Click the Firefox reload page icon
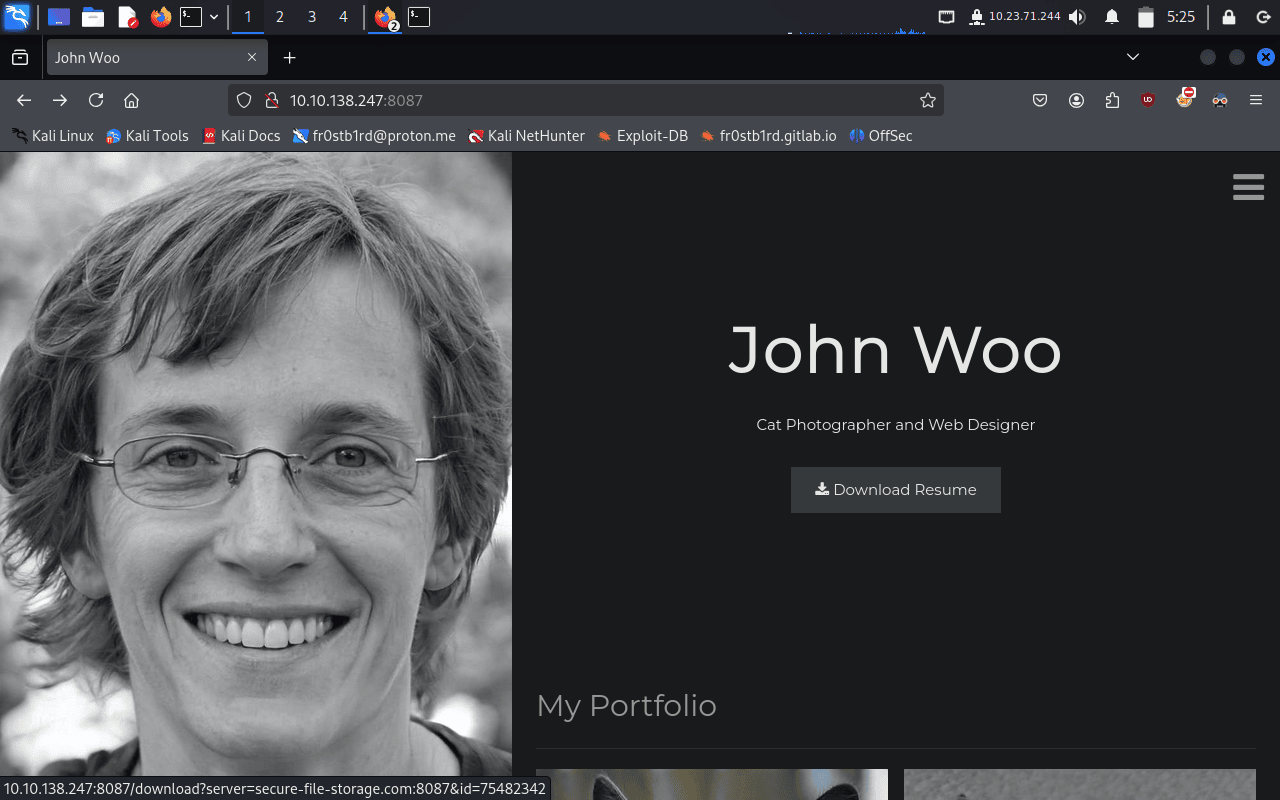Screen dimensions: 1280x800 tap(96, 100)
